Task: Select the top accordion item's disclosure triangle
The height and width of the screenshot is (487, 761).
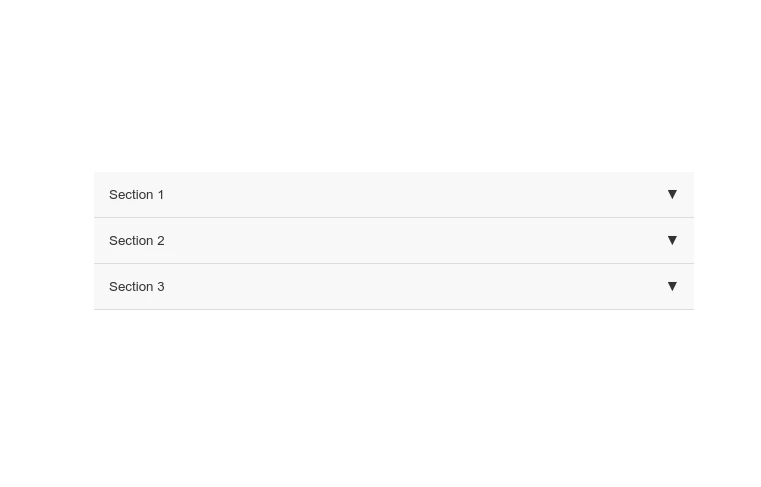Action: pyautogui.click(x=672, y=194)
